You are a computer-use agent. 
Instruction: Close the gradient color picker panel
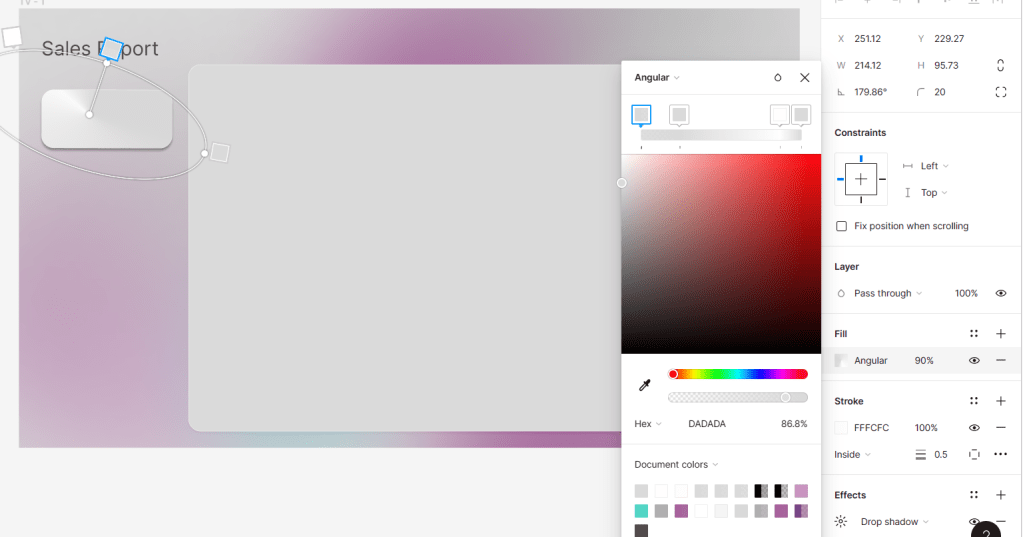804,78
